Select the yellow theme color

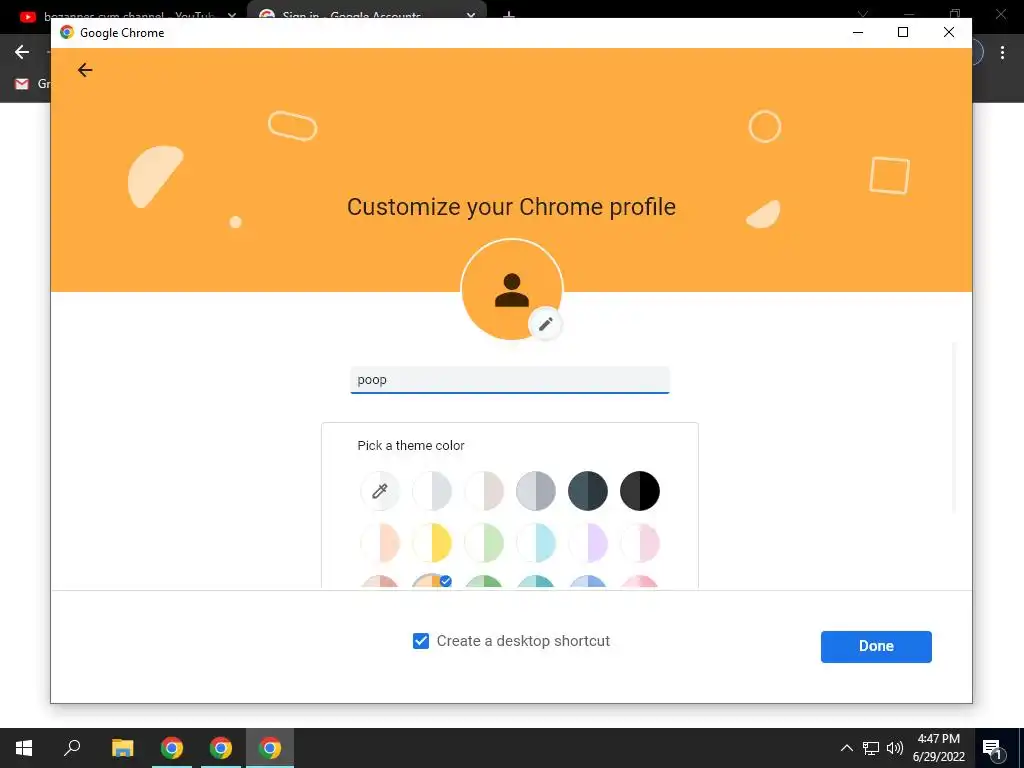tap(432, 543)
